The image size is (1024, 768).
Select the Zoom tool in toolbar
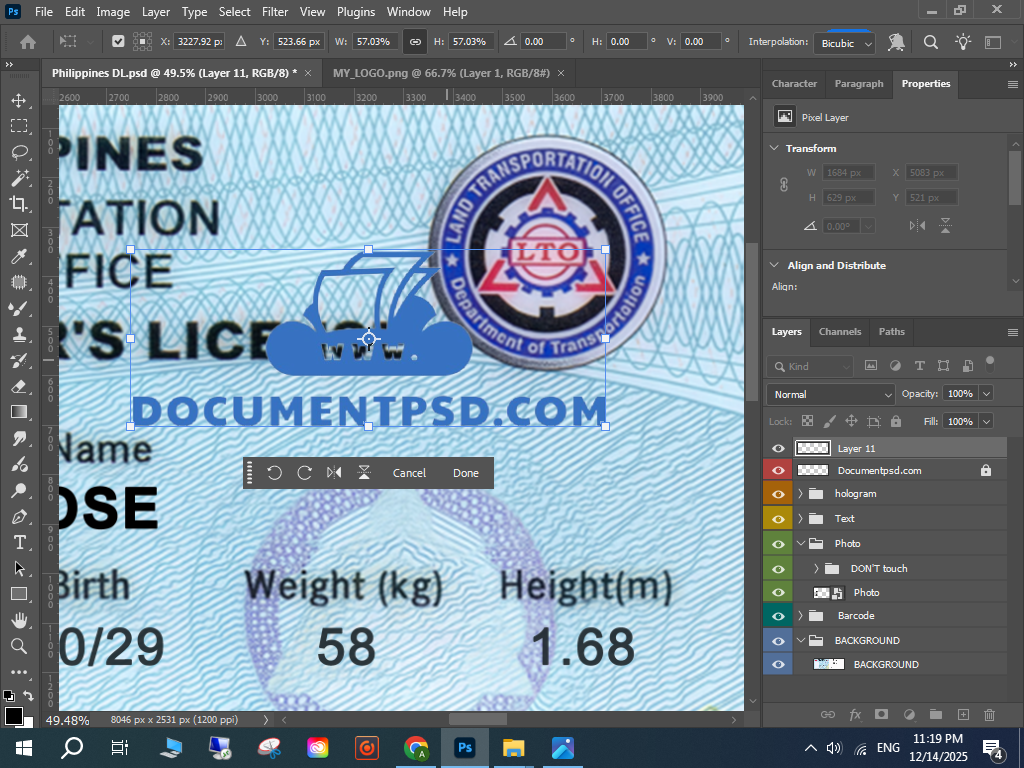(19, 646)
